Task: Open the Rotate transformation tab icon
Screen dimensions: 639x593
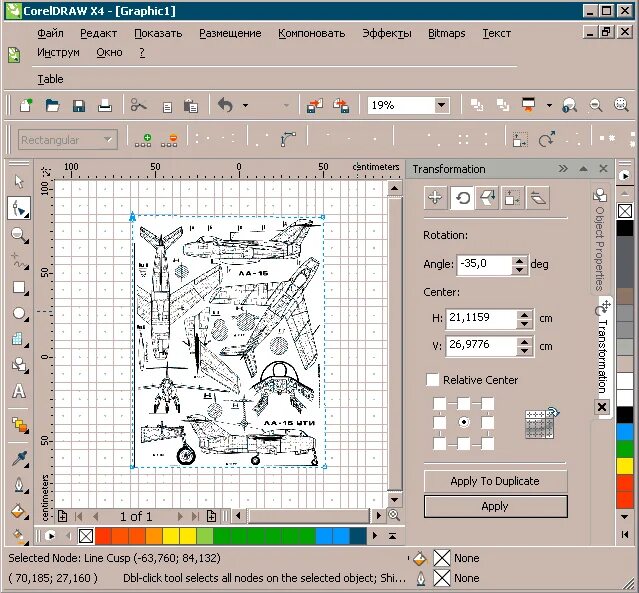Action: point(462,198)
